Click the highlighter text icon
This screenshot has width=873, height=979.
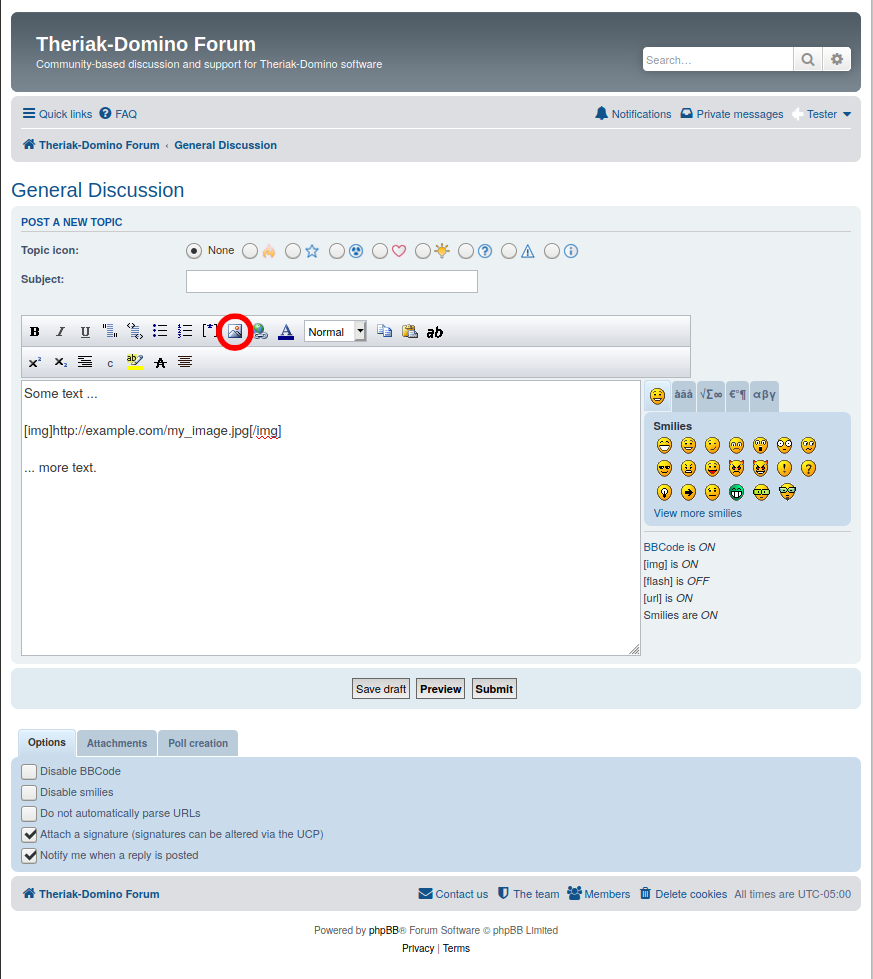point(135,362)
